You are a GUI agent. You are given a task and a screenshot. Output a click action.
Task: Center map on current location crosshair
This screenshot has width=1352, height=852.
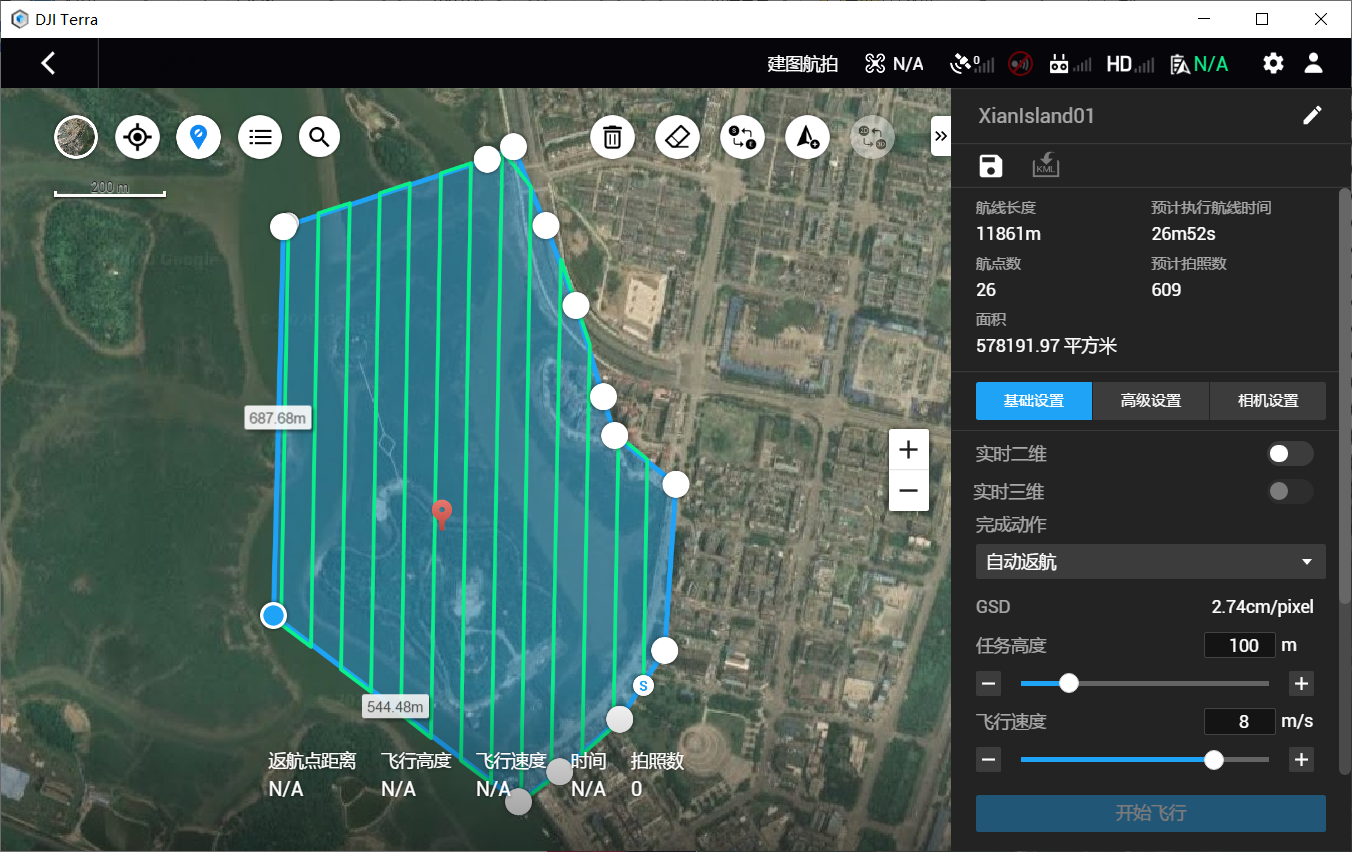point(137,137)
